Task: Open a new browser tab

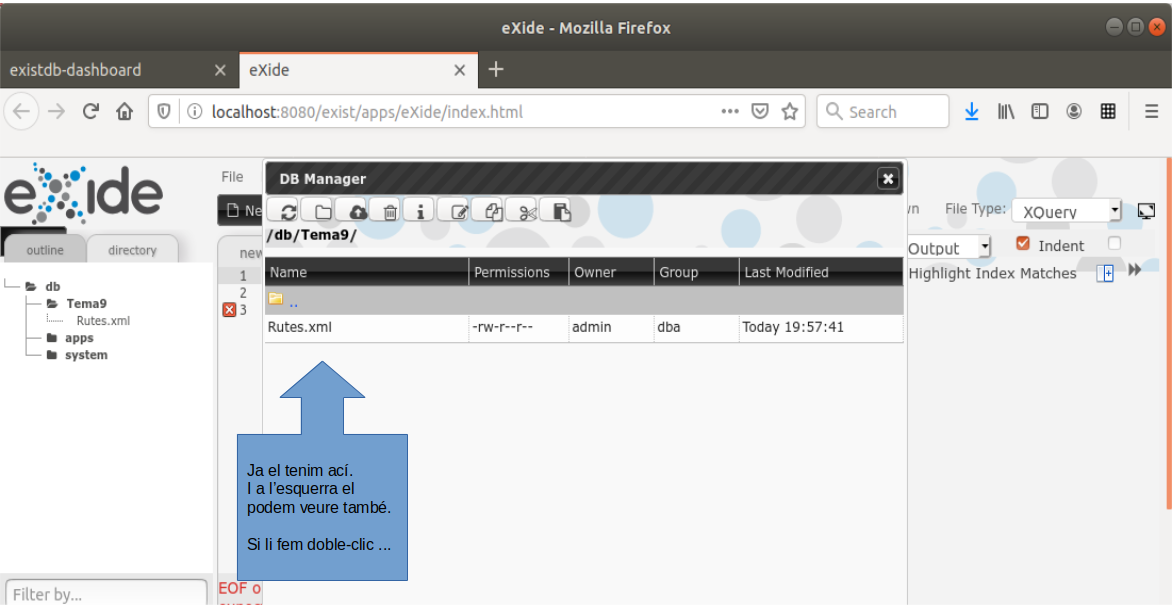Action: coord(496,70)
